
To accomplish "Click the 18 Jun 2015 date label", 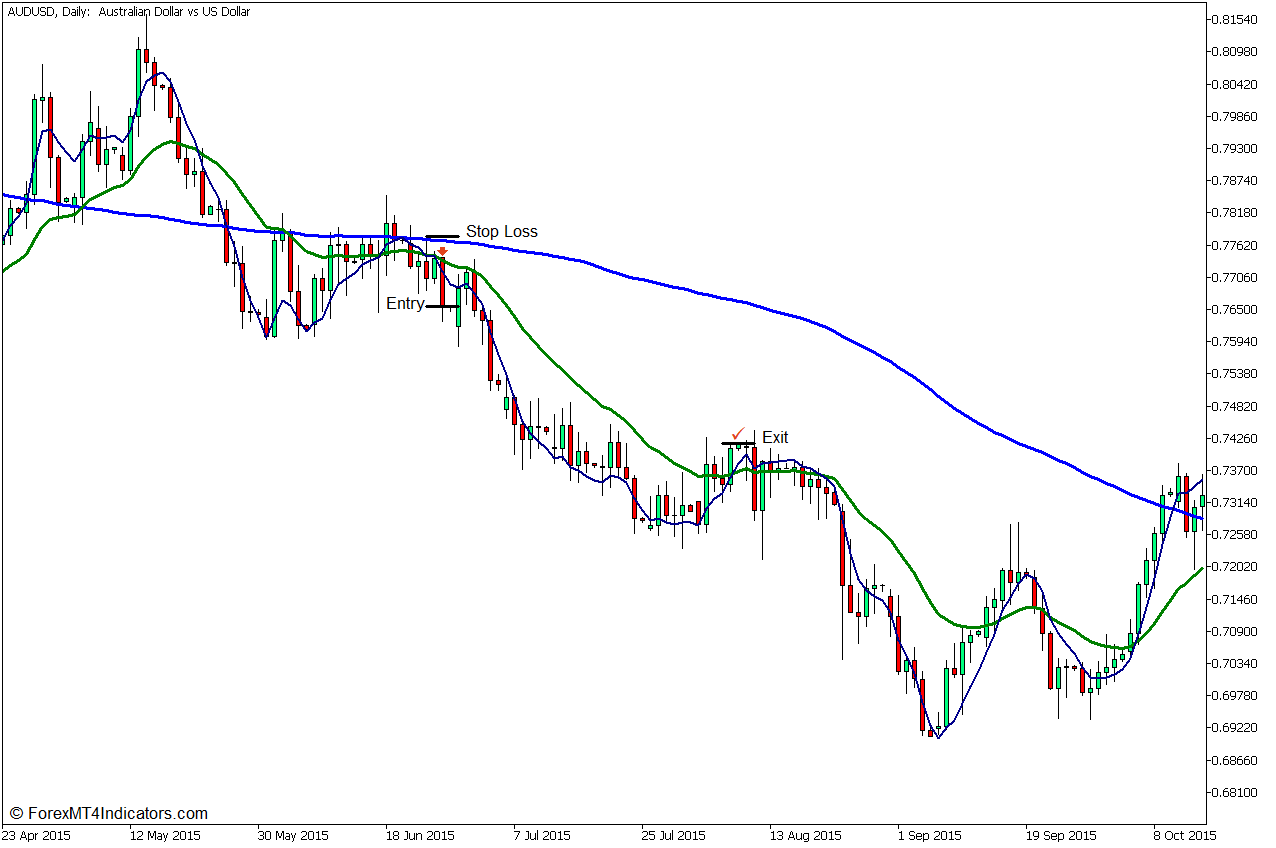I will click(x=420, y=835).
